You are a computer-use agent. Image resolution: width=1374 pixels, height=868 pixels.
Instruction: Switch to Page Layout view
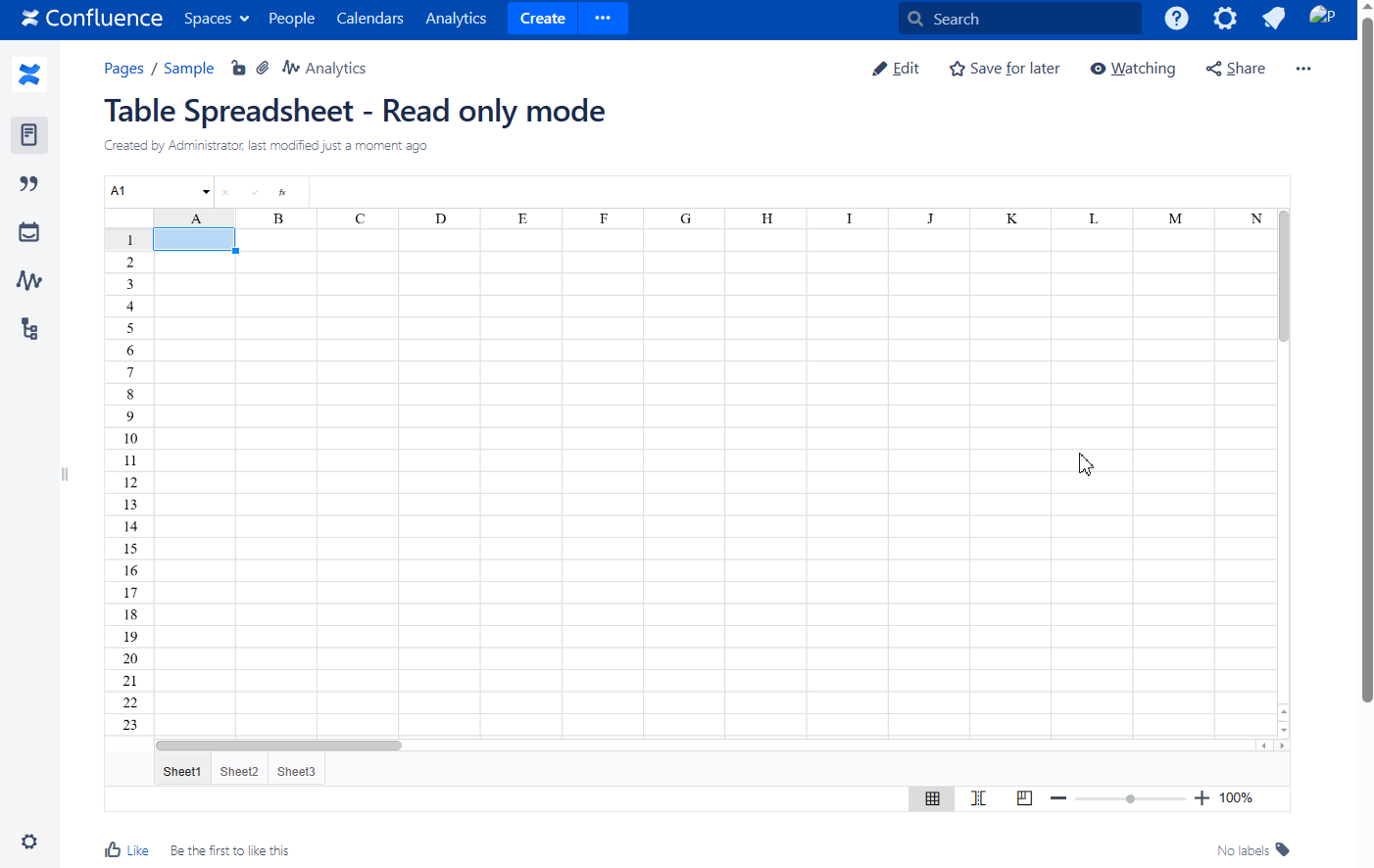click(978, 798)
